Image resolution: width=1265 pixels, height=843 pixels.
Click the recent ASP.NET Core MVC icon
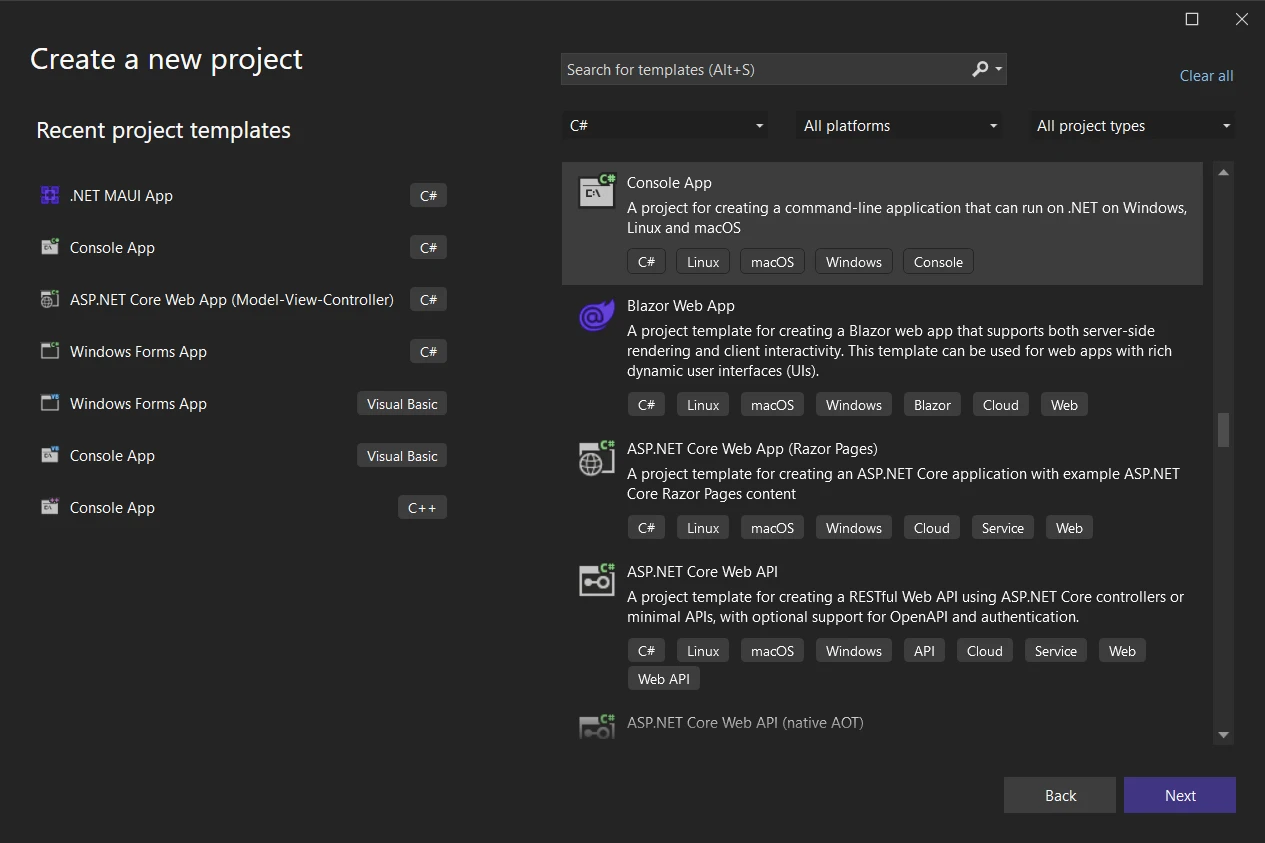click(50, 300)
